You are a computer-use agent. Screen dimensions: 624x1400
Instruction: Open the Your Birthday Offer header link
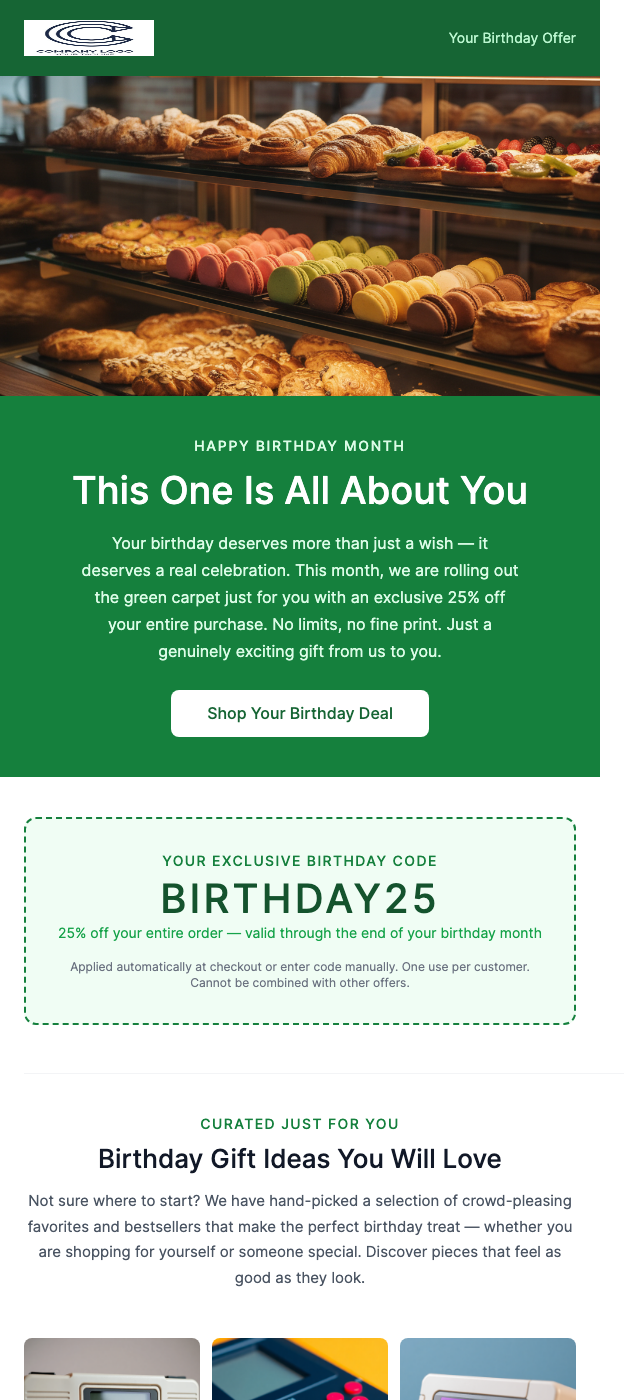512,38
